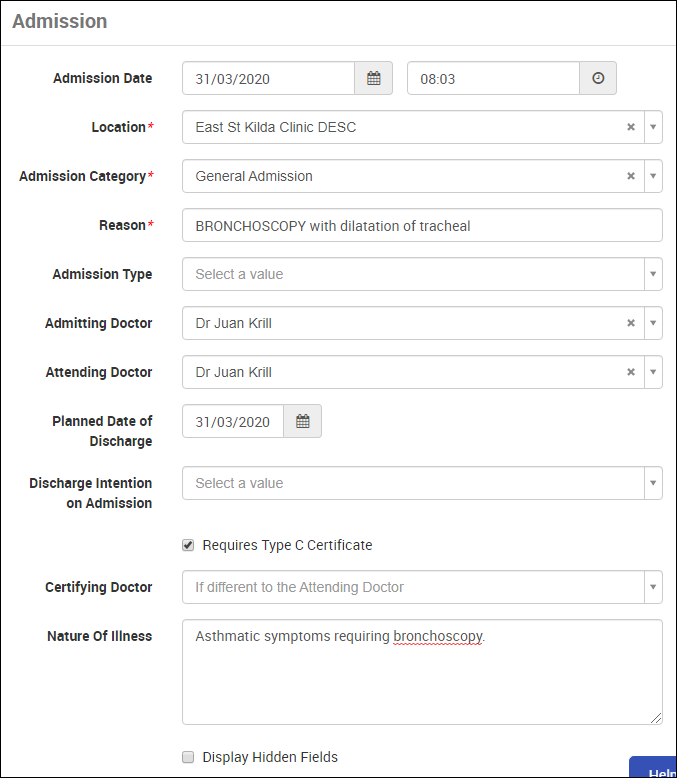Click the Planned Date of Discharge field
677x778 pixels.
click(x=233, y=422)
